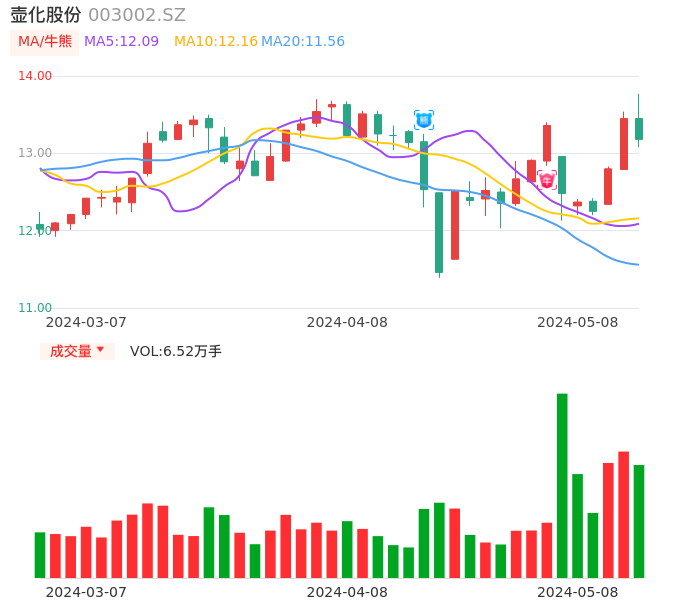Click the 2024-03-07 date label on price chart
Screen dimensions: 686x606
coord(86,322)
